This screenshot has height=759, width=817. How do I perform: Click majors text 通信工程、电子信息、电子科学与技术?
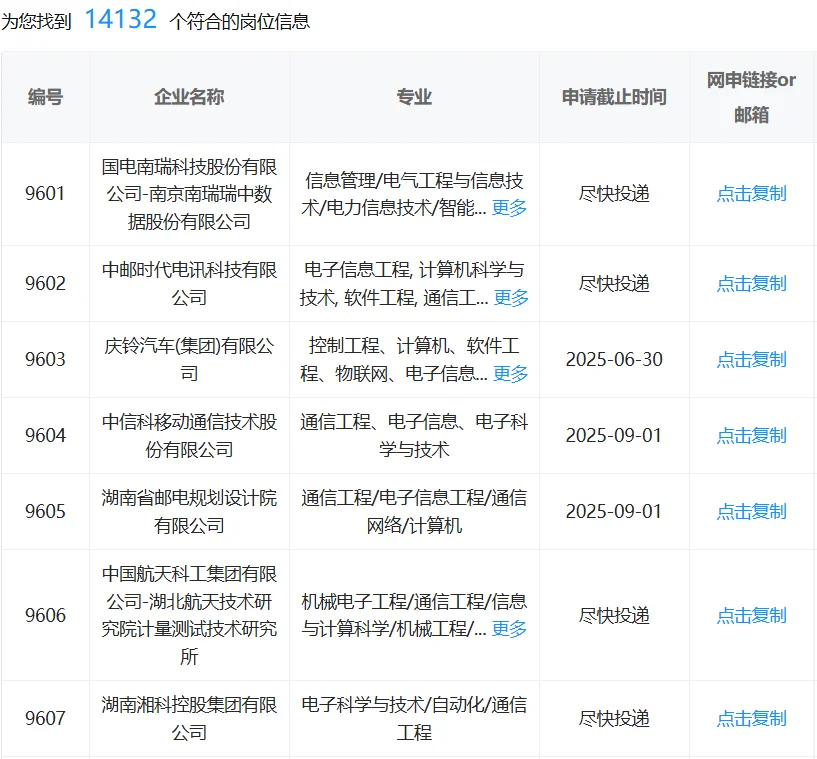[x=414, y=436]
